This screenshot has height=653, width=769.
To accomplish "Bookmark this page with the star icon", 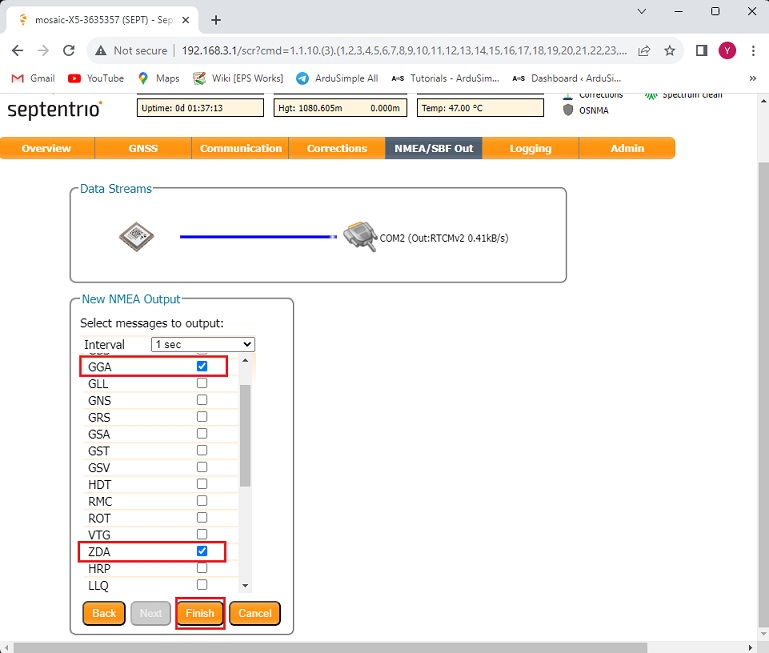I will pyautogui.click(x=670, y=51).
